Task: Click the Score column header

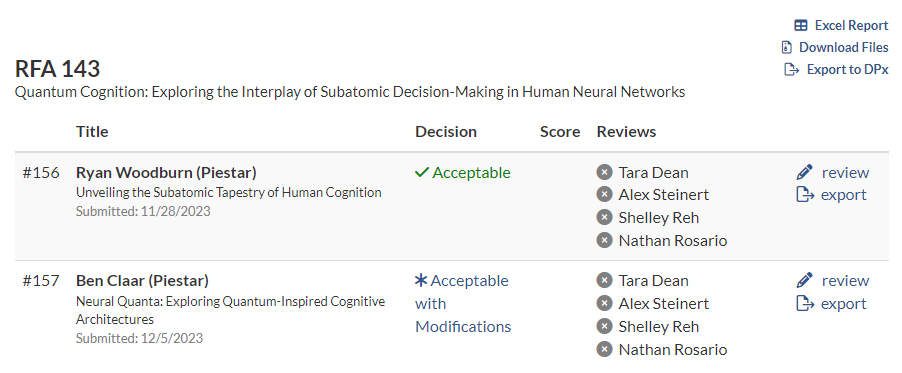Action: tap(560, 132)
